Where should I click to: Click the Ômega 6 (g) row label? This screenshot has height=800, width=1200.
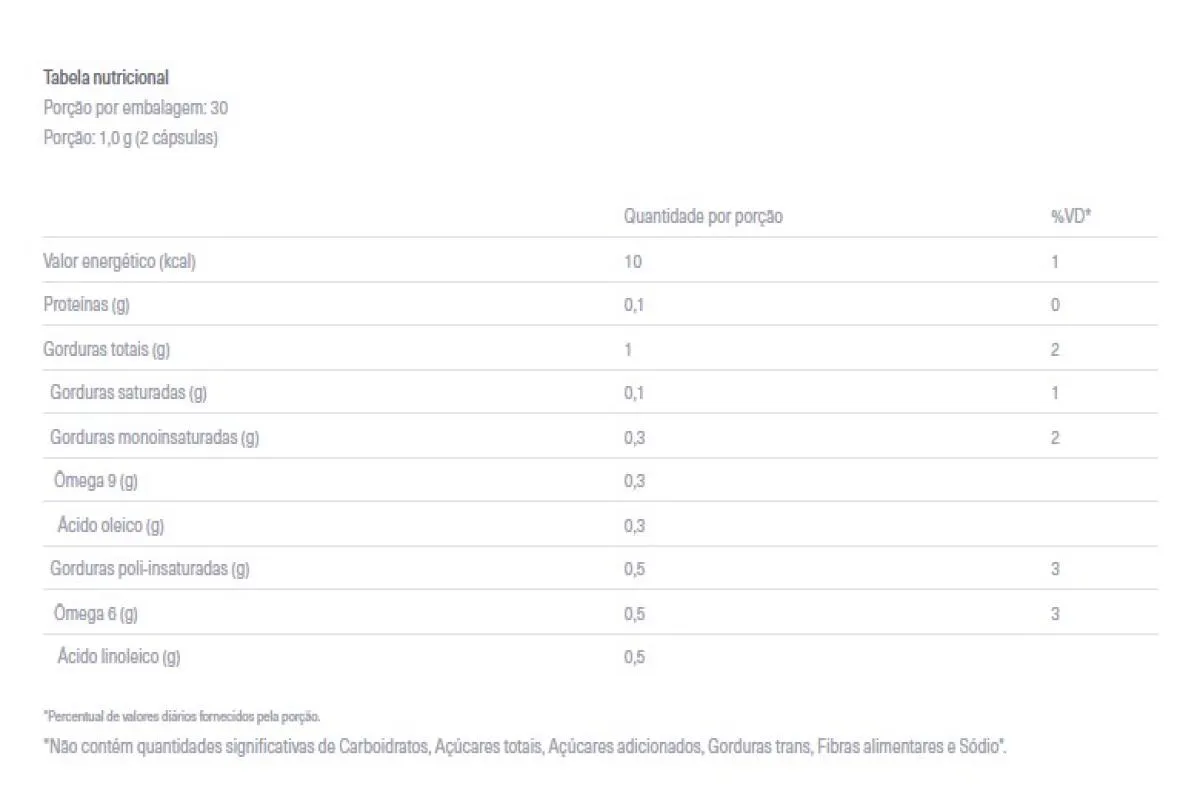(96, 613)
